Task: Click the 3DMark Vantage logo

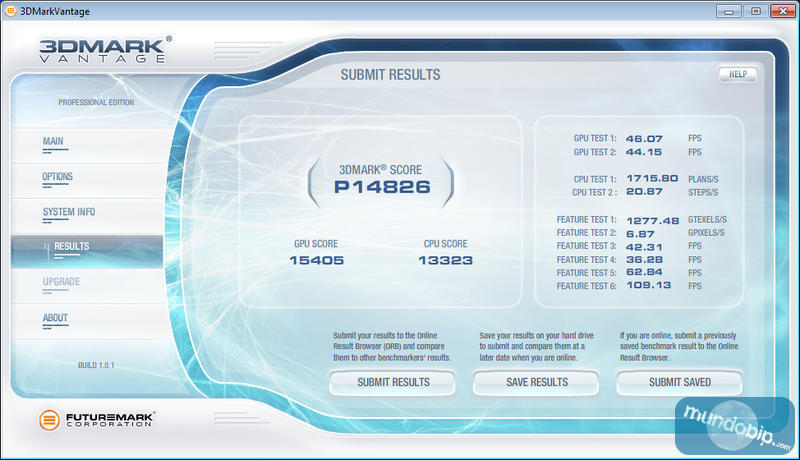Action: [106, 50]
